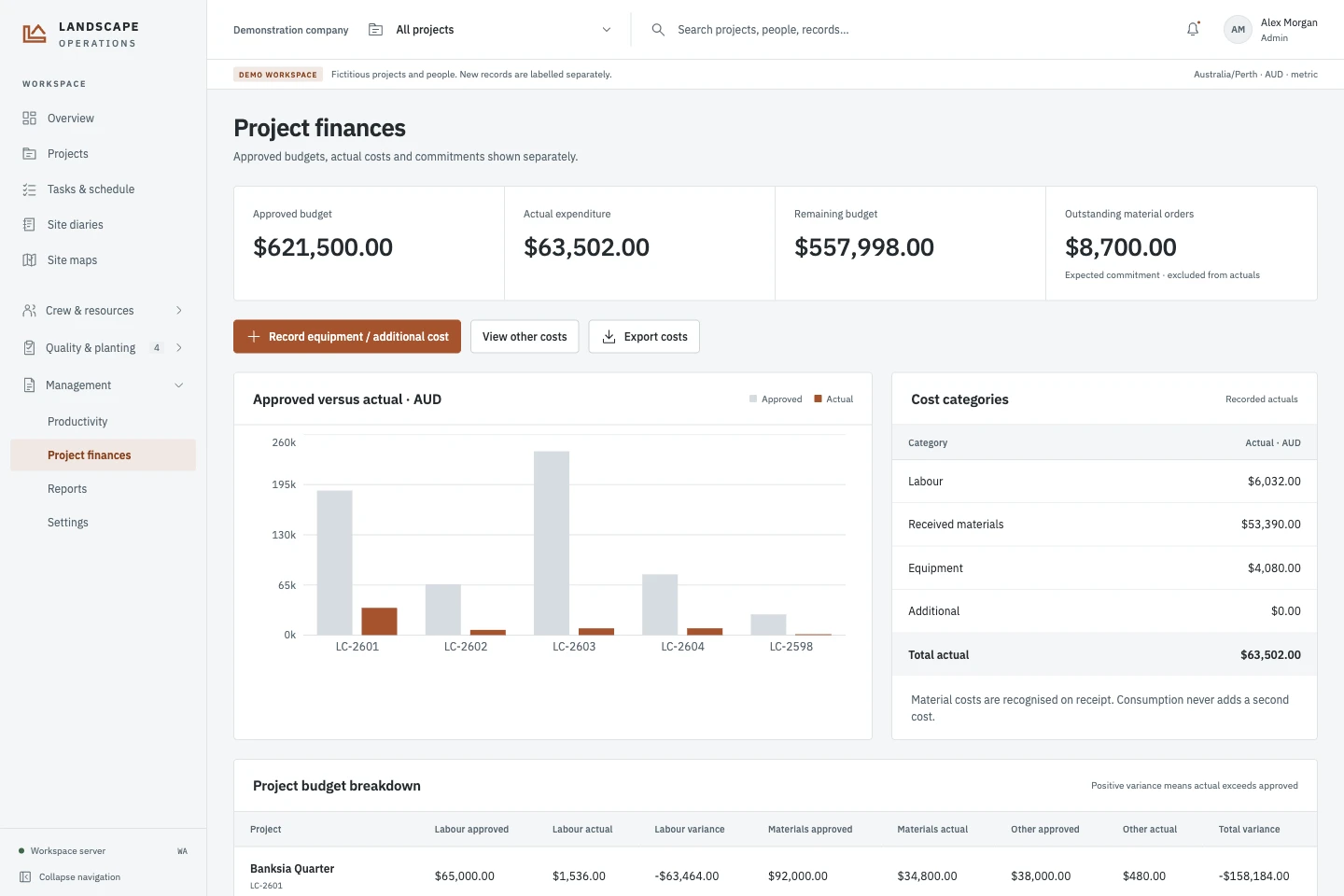Click the Received materials amount $53,390.00

coord(1271,525)
